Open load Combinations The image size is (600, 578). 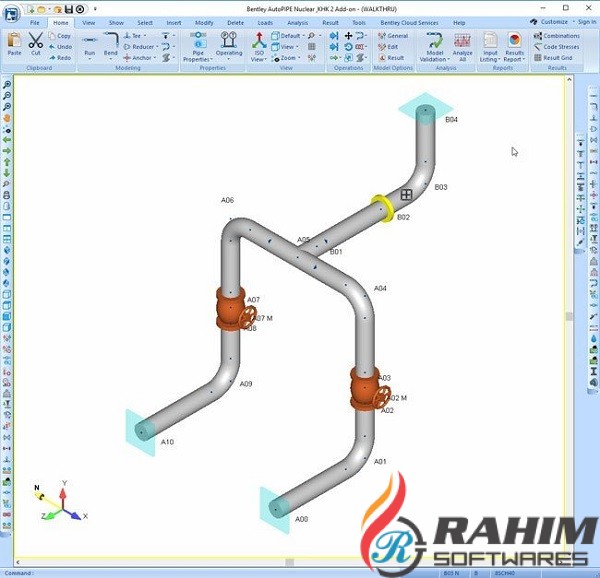click(557, 36)
